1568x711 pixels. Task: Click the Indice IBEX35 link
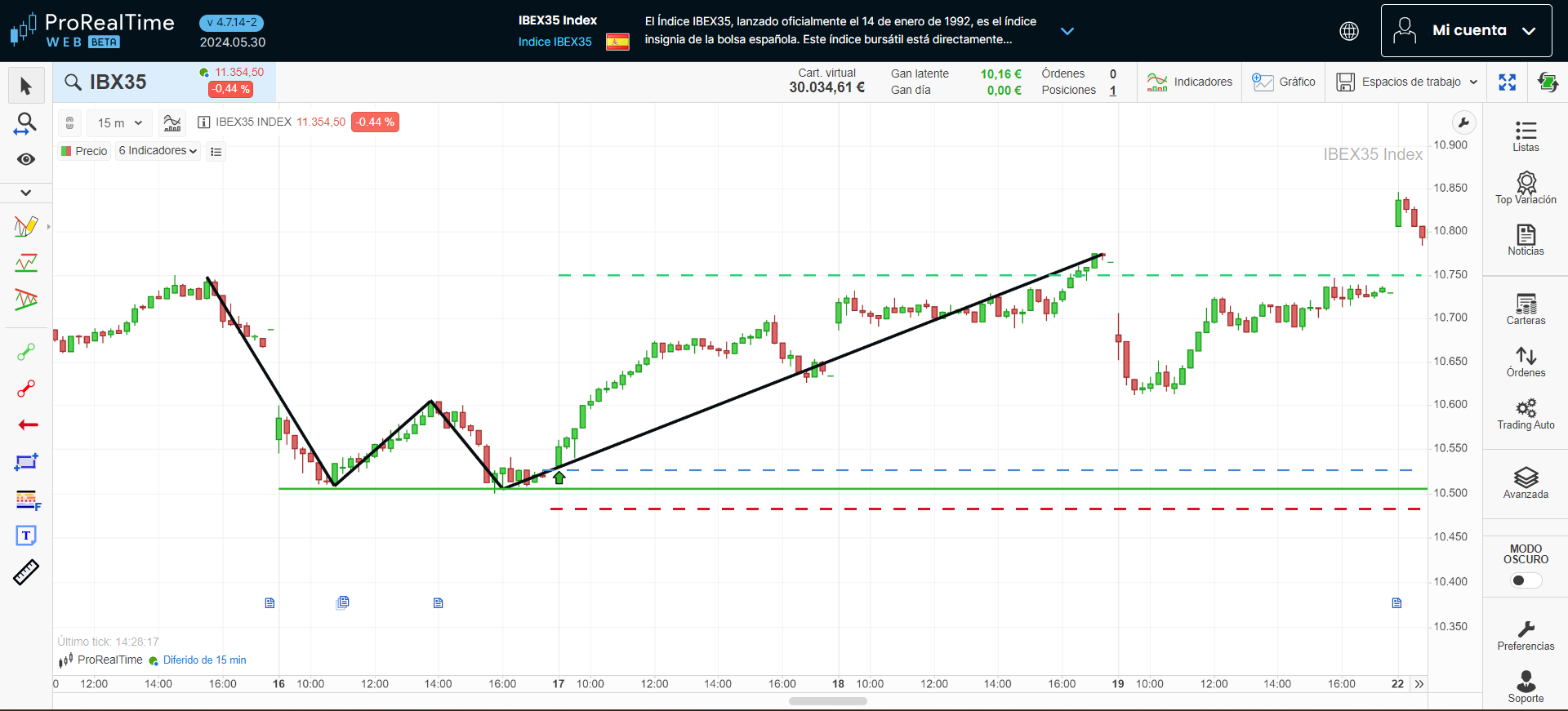[555, 42]
